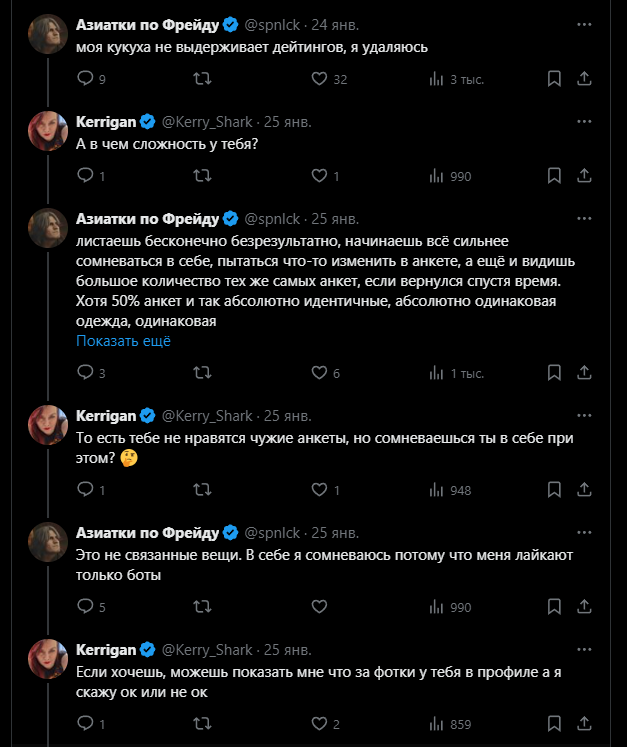
Task: Bookmark the tweet about bots liking
Action: tap(554, 606)
